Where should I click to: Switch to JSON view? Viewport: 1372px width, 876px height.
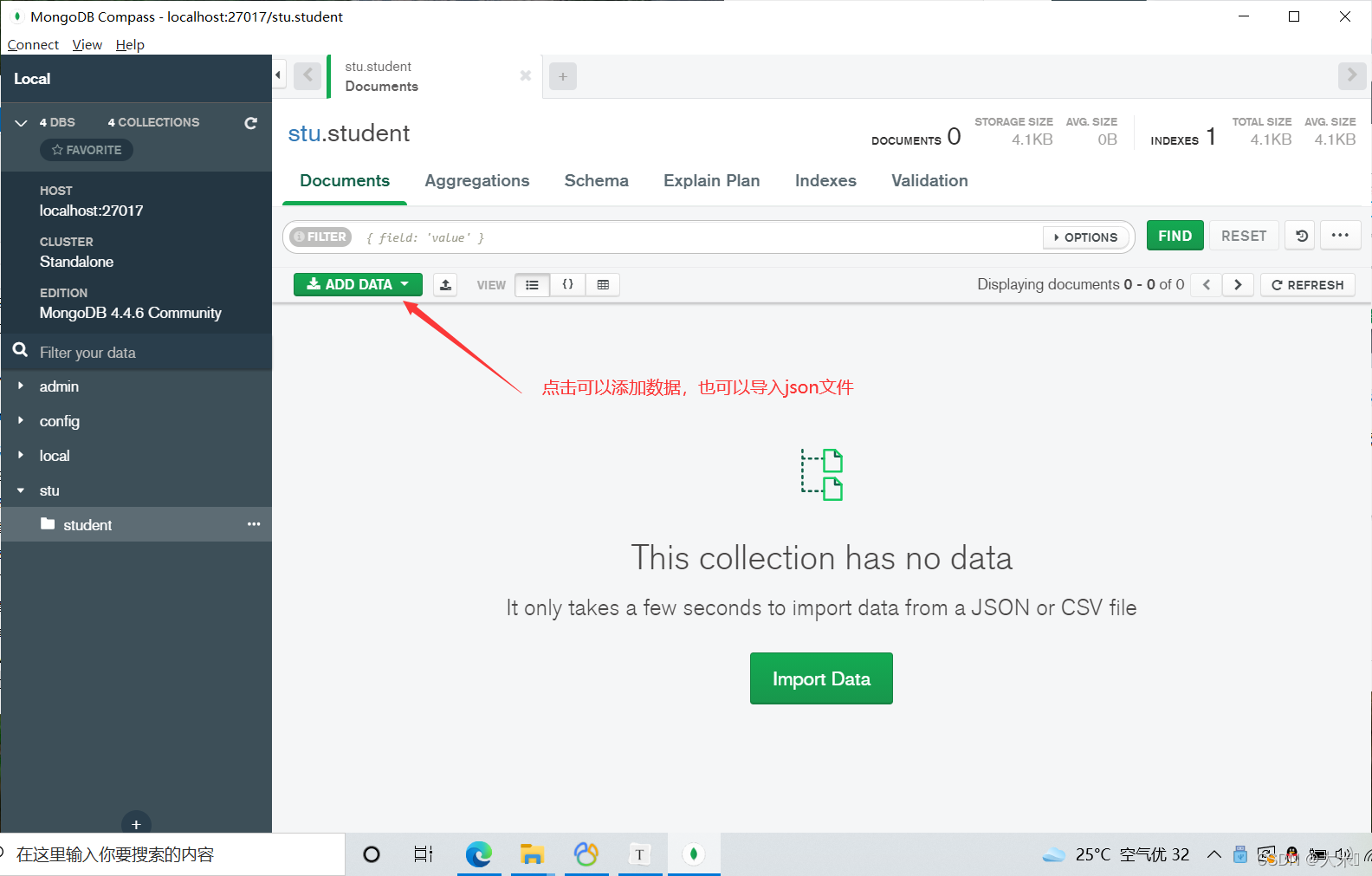(x=567, y=284)
